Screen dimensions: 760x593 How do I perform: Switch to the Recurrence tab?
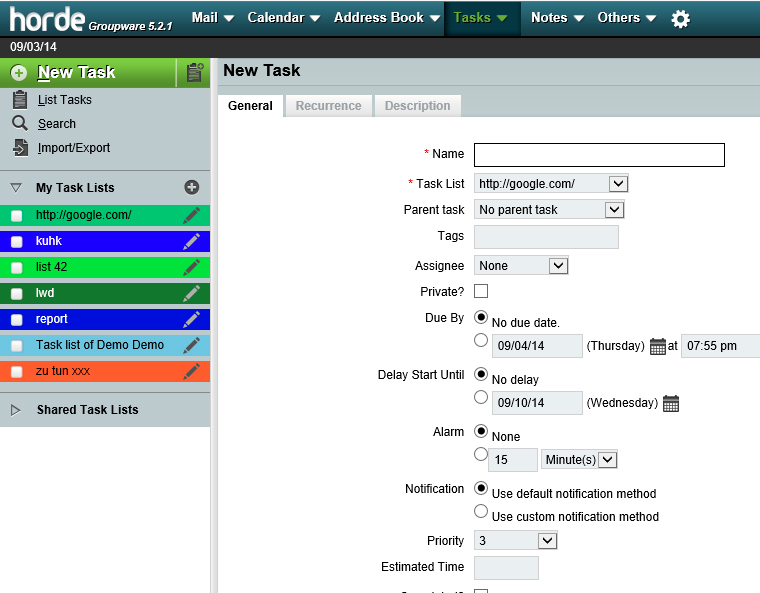click(x=328, y=106)
